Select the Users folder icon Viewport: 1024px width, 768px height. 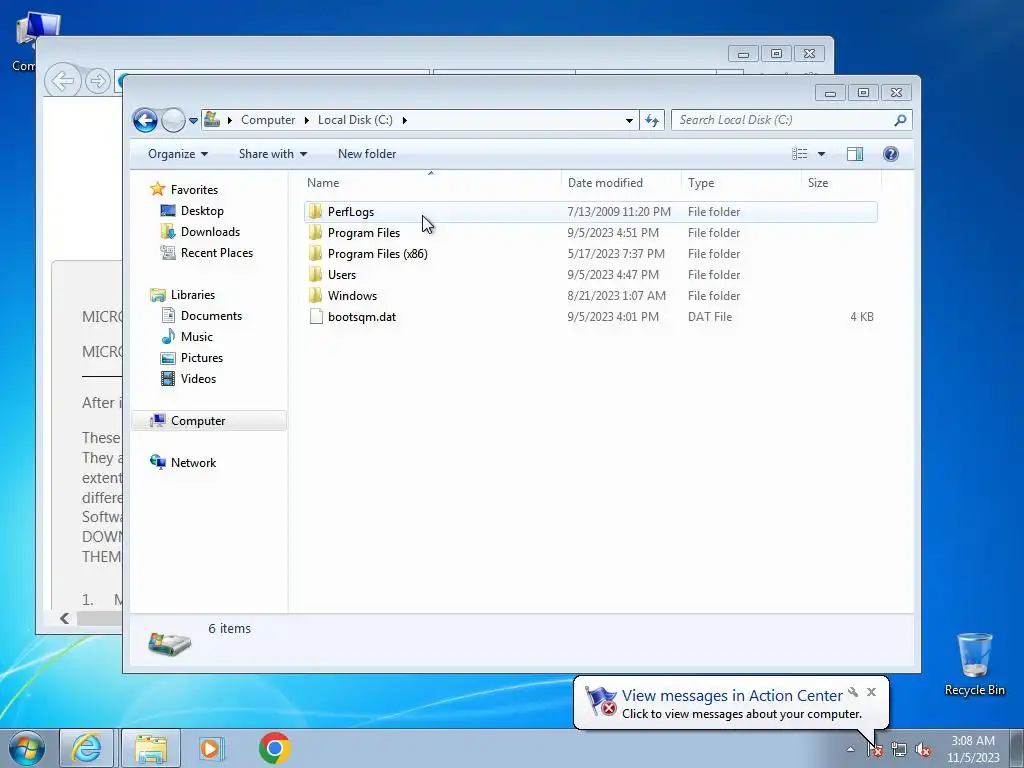click(316, 274)
